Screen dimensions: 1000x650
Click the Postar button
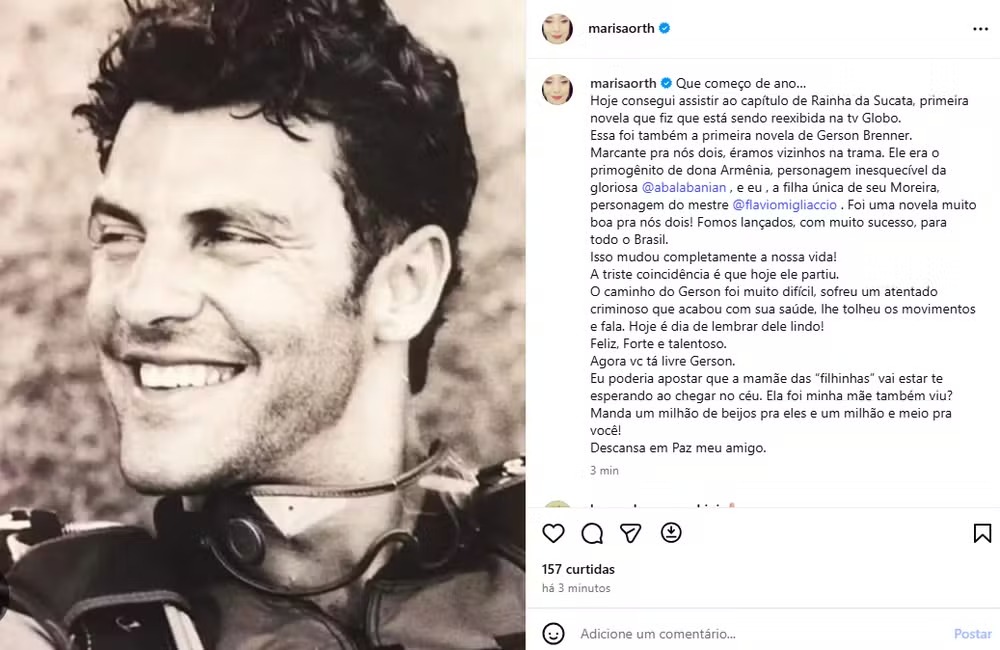[x=972, y=634]
